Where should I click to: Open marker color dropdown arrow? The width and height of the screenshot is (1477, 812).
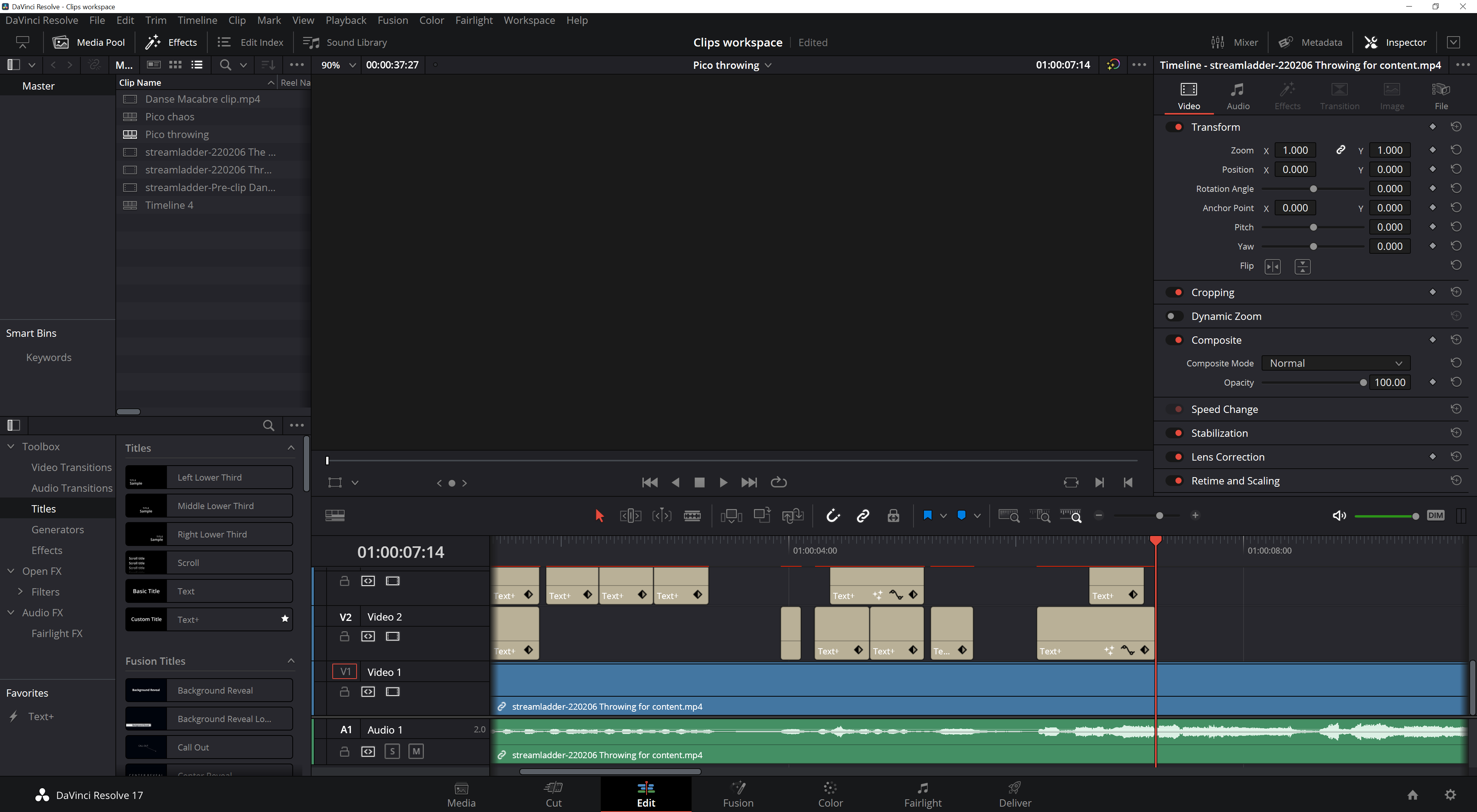click(x=977, y=516)
